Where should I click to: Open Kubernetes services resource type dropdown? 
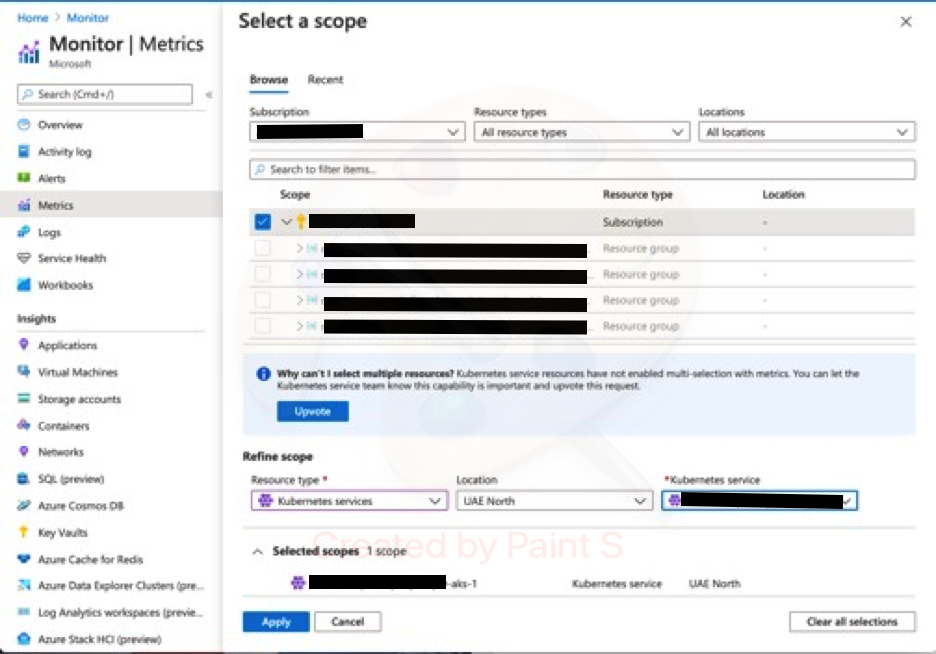point(349,501)
